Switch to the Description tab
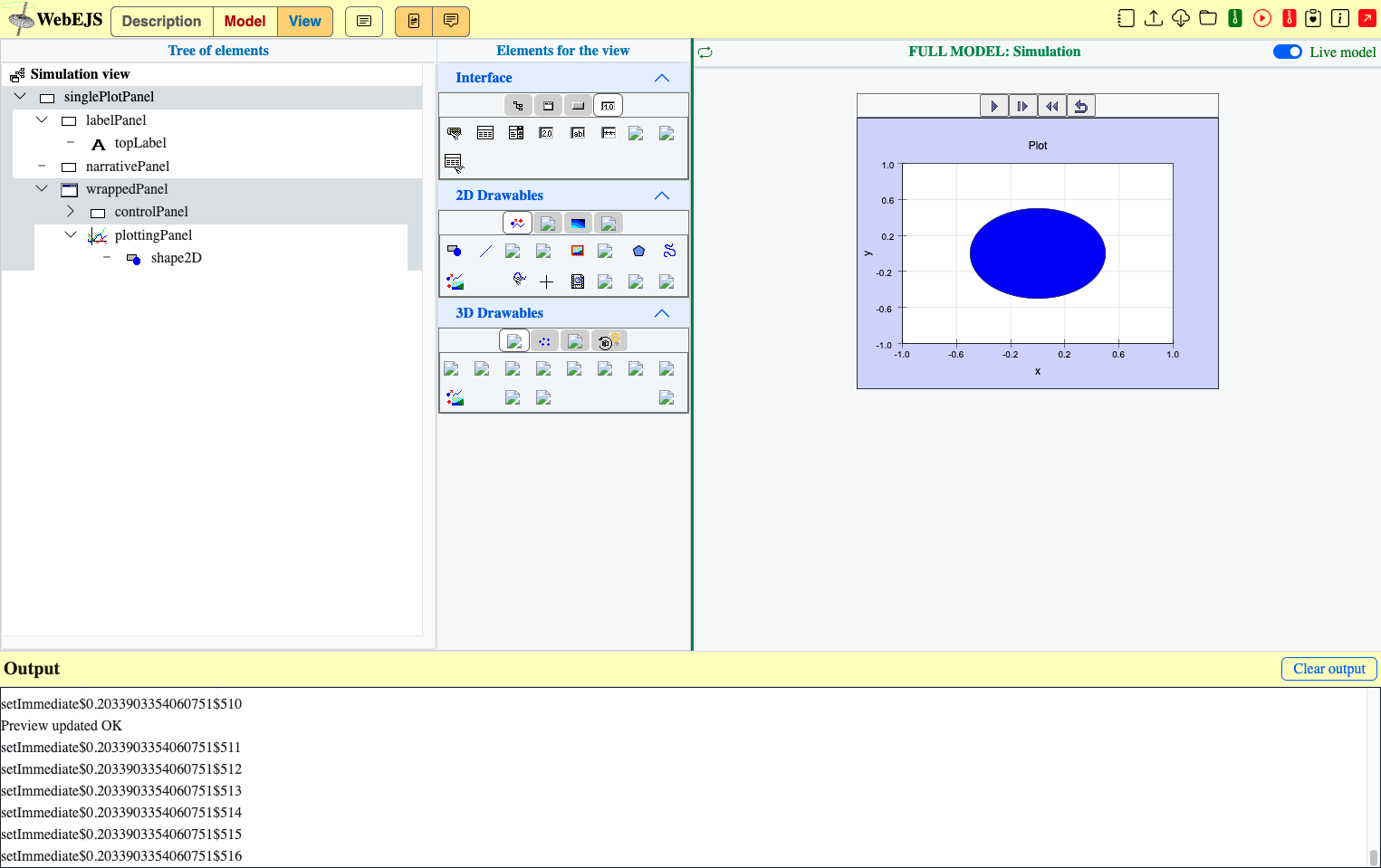This screenshot has height=868, width=1381. [x=162, y=21]
